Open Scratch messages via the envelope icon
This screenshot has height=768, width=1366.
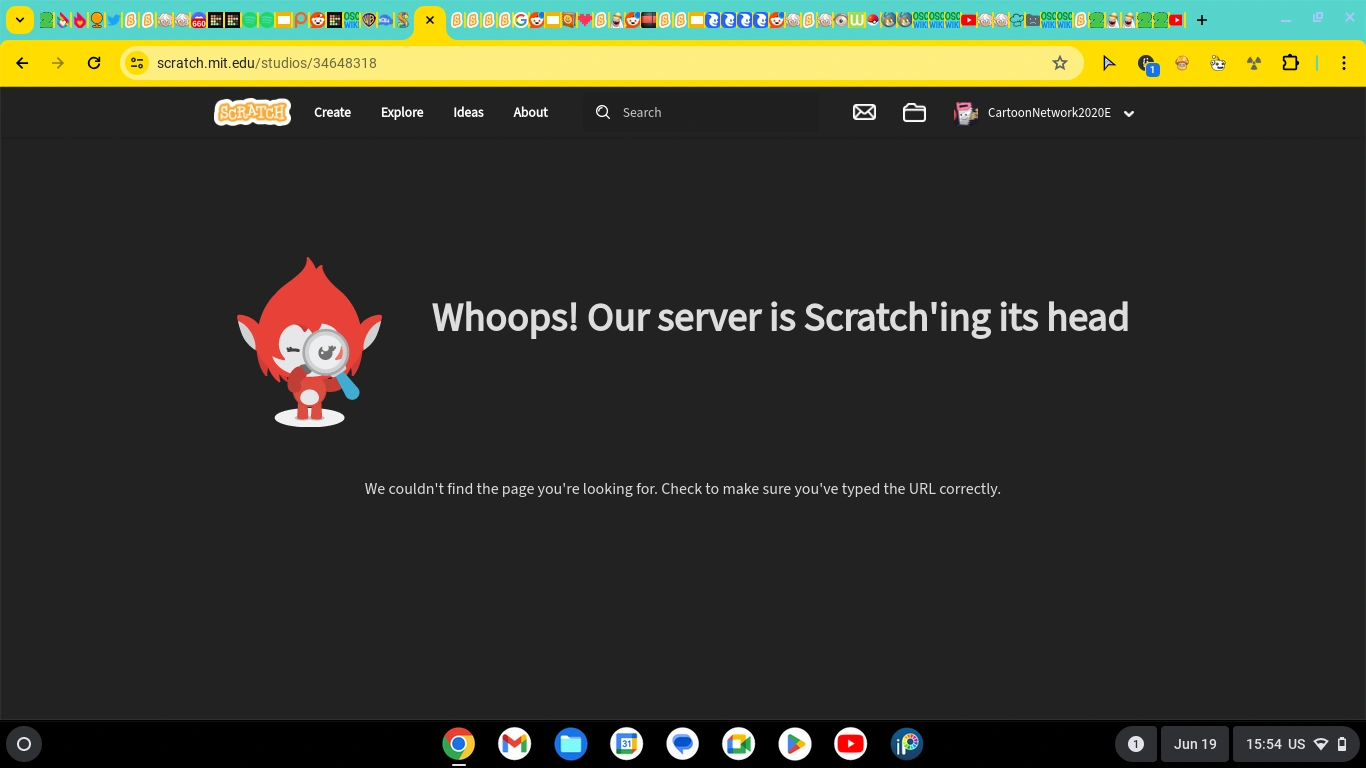click(863, 112)
